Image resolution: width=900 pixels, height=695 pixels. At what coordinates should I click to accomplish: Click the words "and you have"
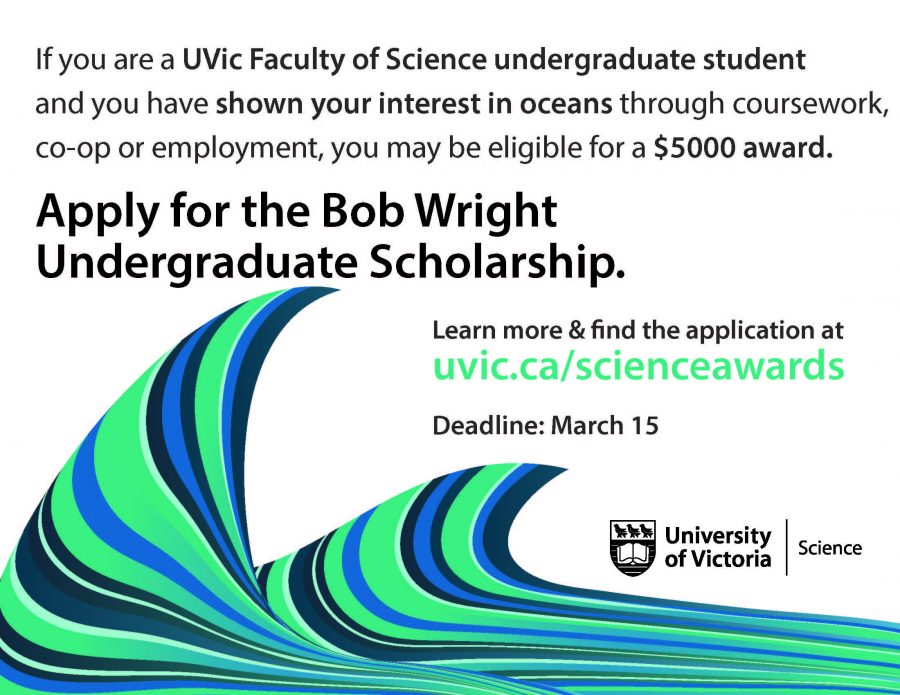point(123,105)
